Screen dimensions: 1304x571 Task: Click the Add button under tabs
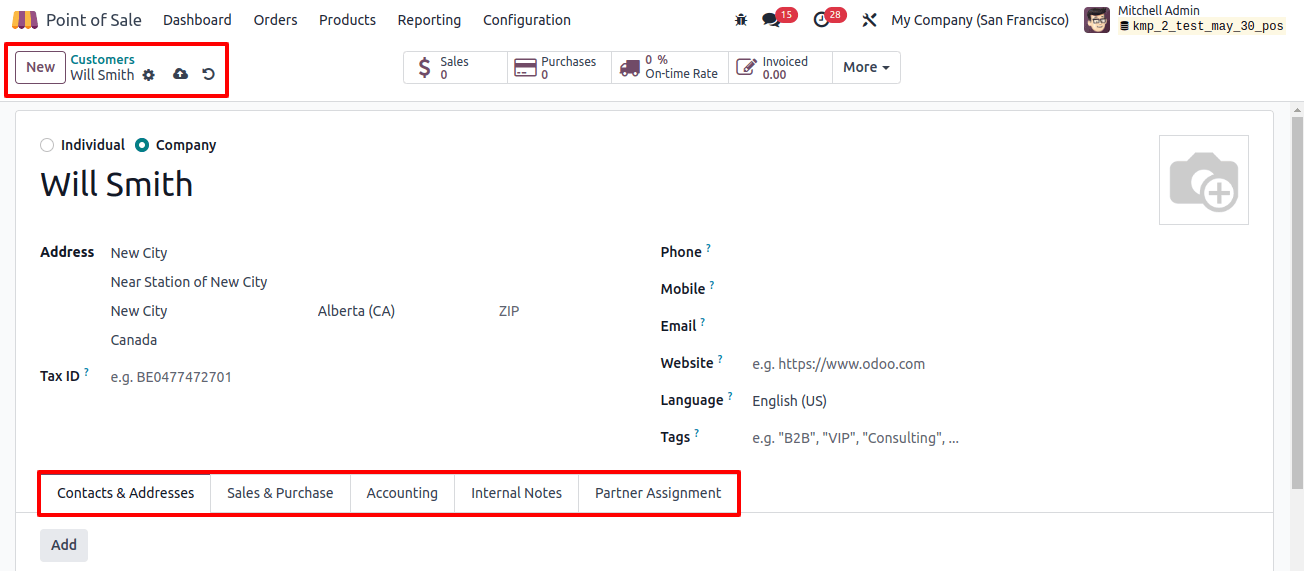tap(64, 545)
